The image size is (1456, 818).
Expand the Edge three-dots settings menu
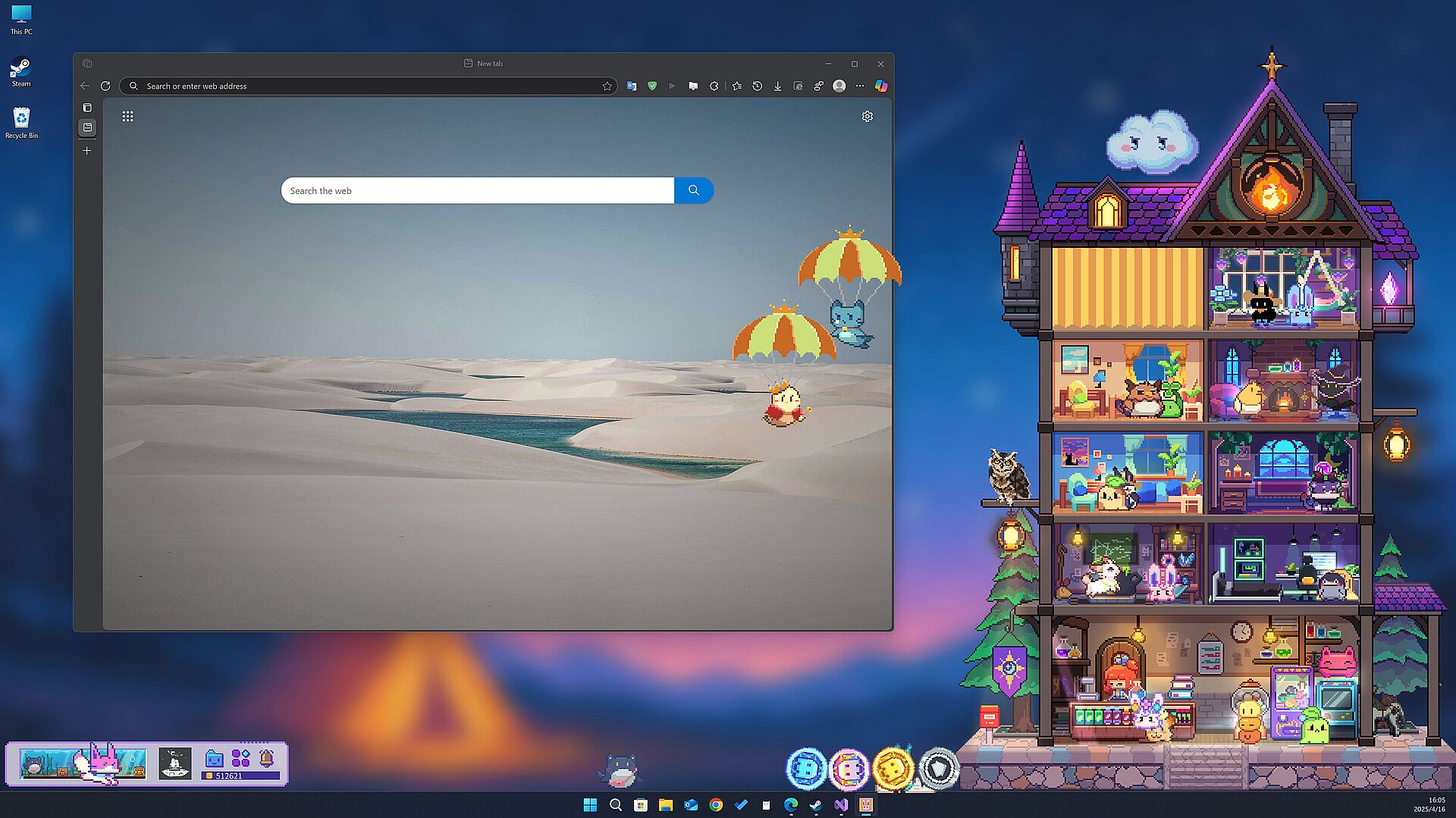(x=860, y=86)
